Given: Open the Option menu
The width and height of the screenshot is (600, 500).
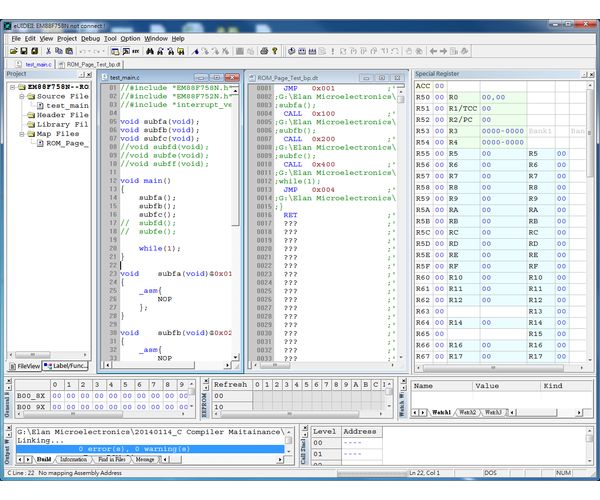Looking at the screenshot, I should (x=130, y=38).
